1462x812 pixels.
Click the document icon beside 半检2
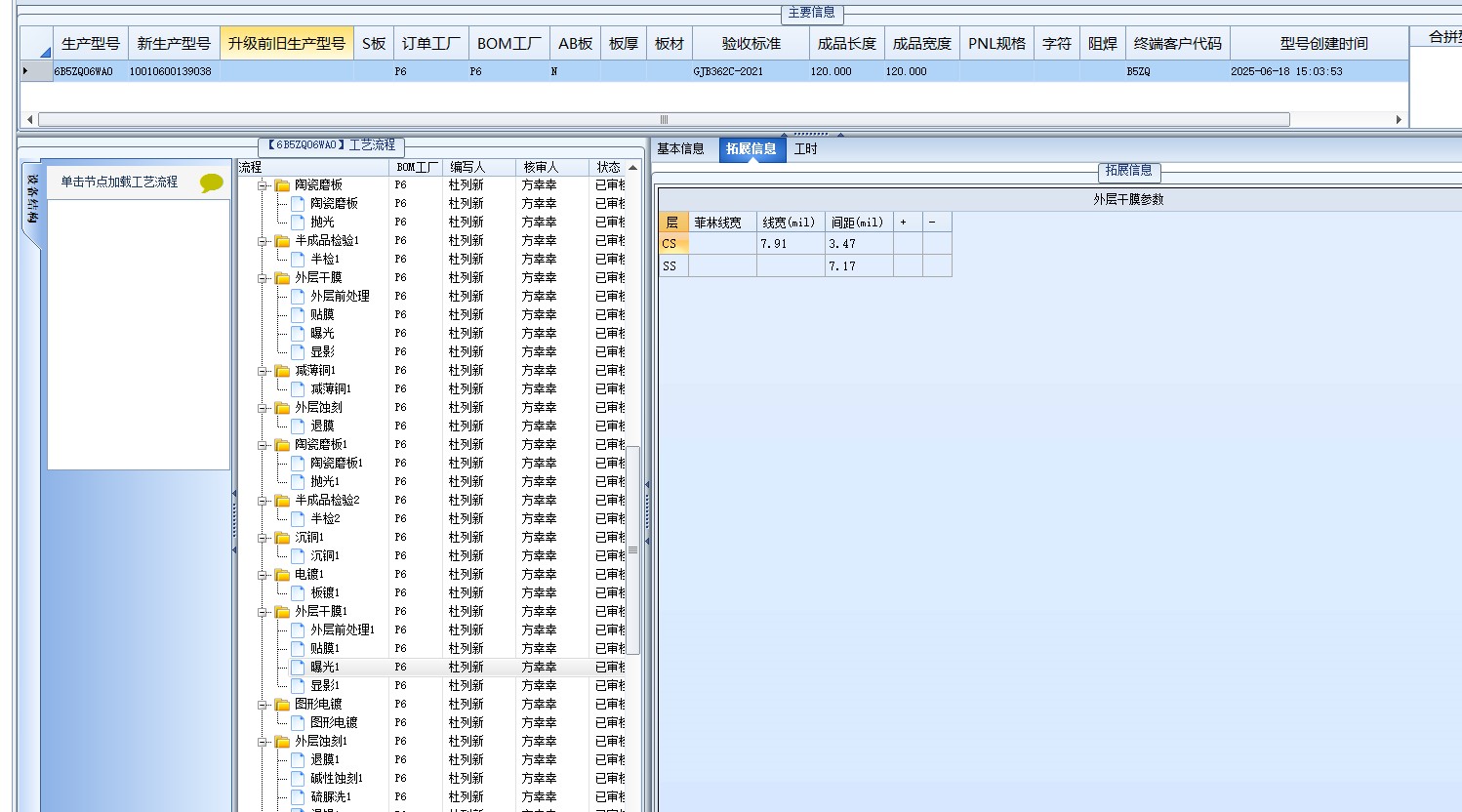298,519
